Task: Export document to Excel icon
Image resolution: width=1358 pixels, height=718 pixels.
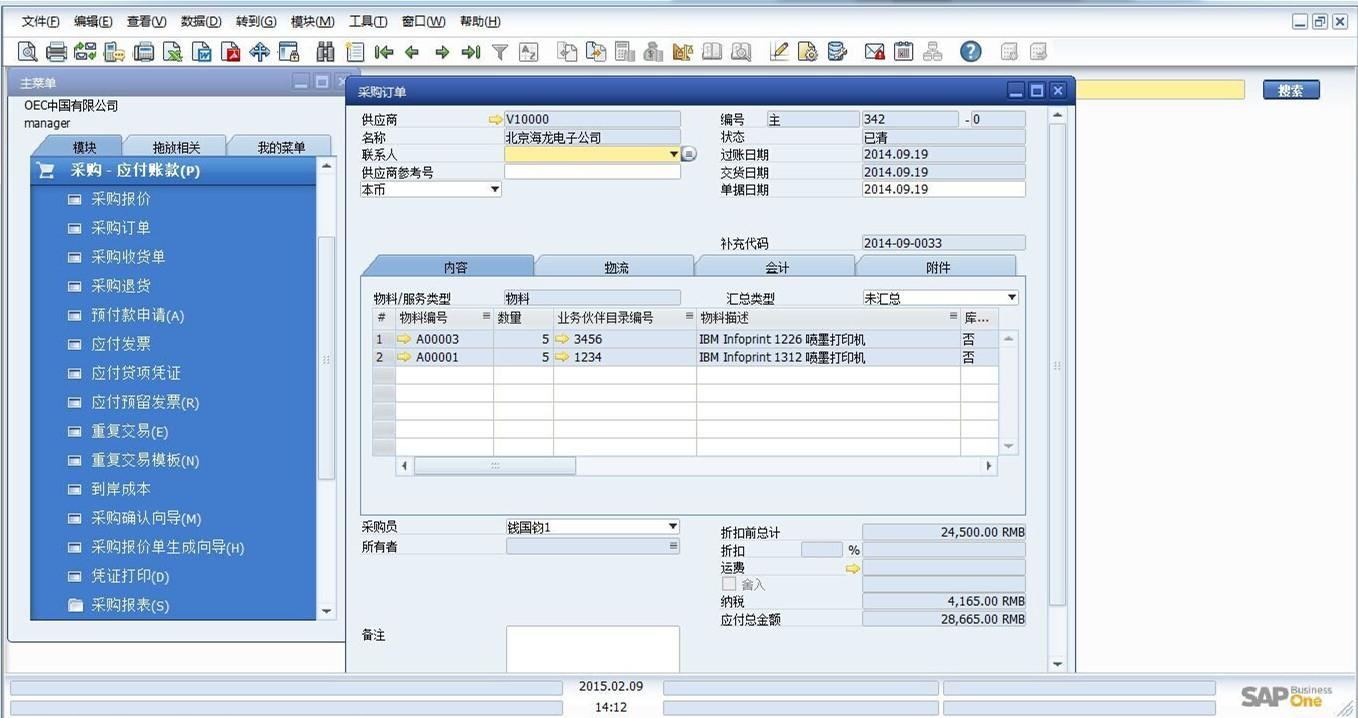Action: point(173,52)
